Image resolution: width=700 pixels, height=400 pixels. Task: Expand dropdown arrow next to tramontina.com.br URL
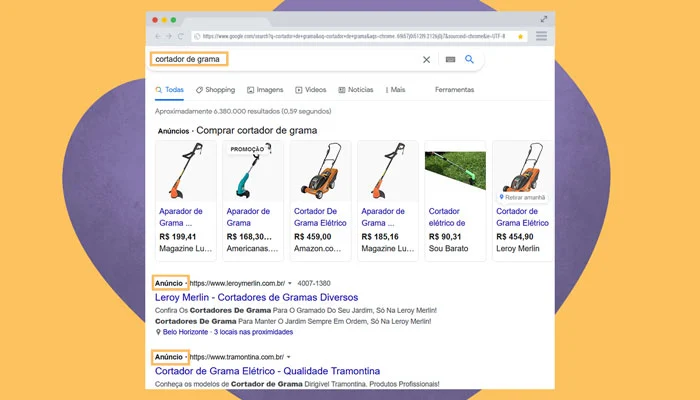click(x=289, y=357)
